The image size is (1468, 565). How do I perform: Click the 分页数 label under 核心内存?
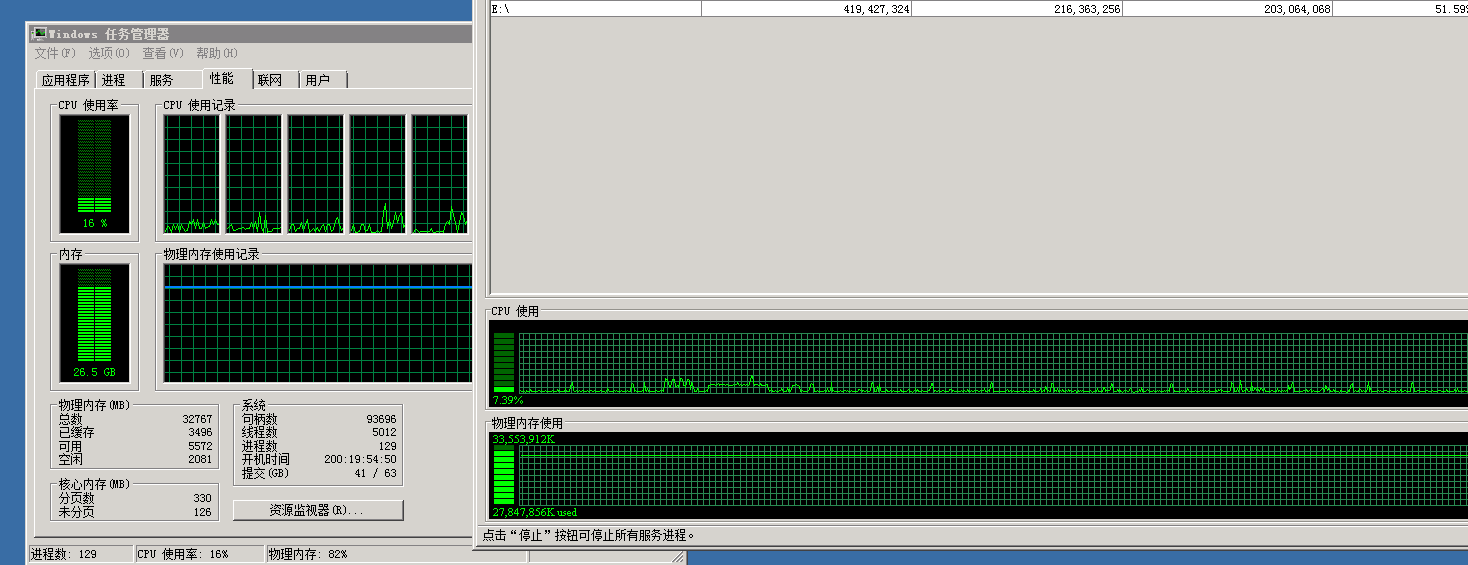(76, 498)
